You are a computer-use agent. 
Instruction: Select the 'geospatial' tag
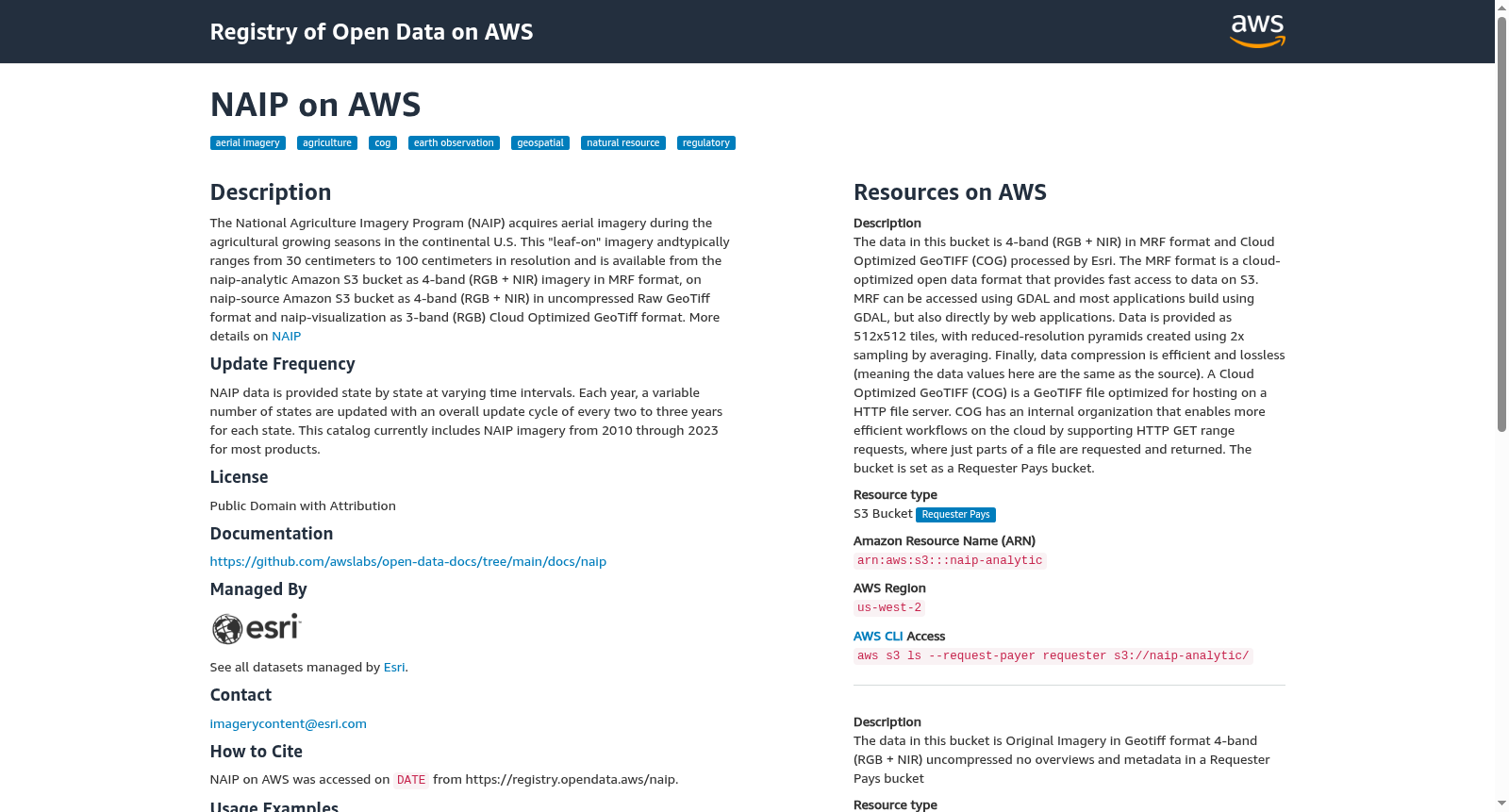[x=540, y=143]
